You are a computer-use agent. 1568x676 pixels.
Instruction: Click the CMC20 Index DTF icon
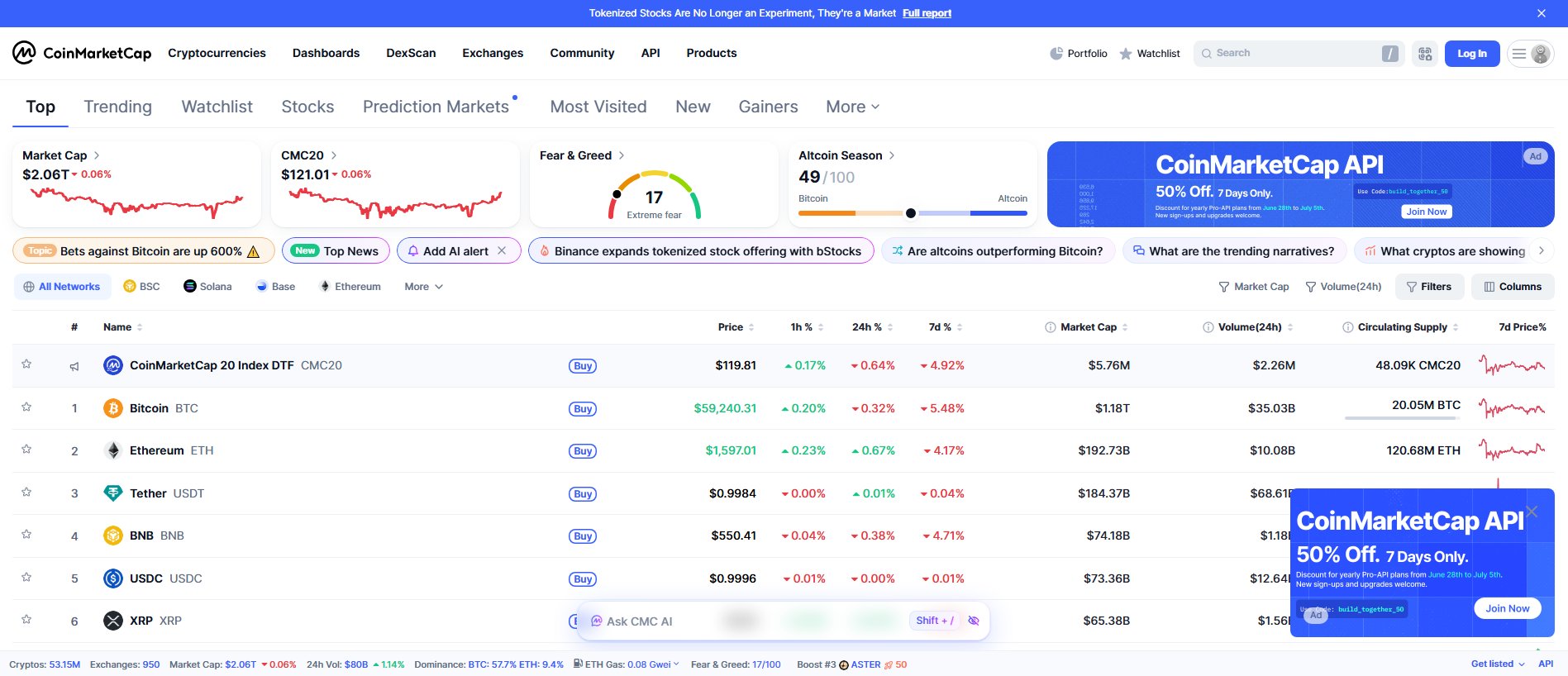[113, 365]
